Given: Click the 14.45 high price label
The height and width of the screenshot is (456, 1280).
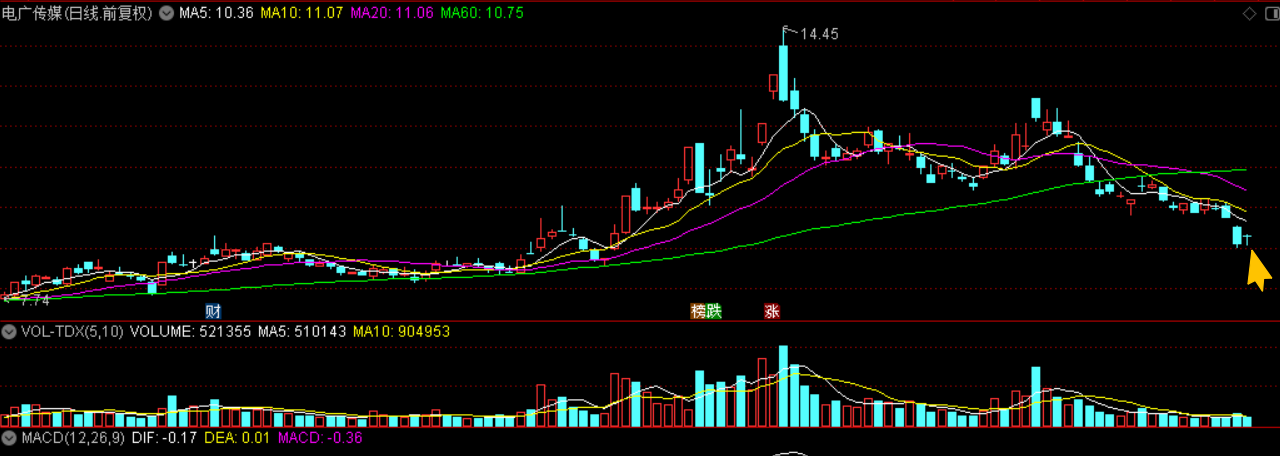Looking at the screenshot, I should 819,34.
